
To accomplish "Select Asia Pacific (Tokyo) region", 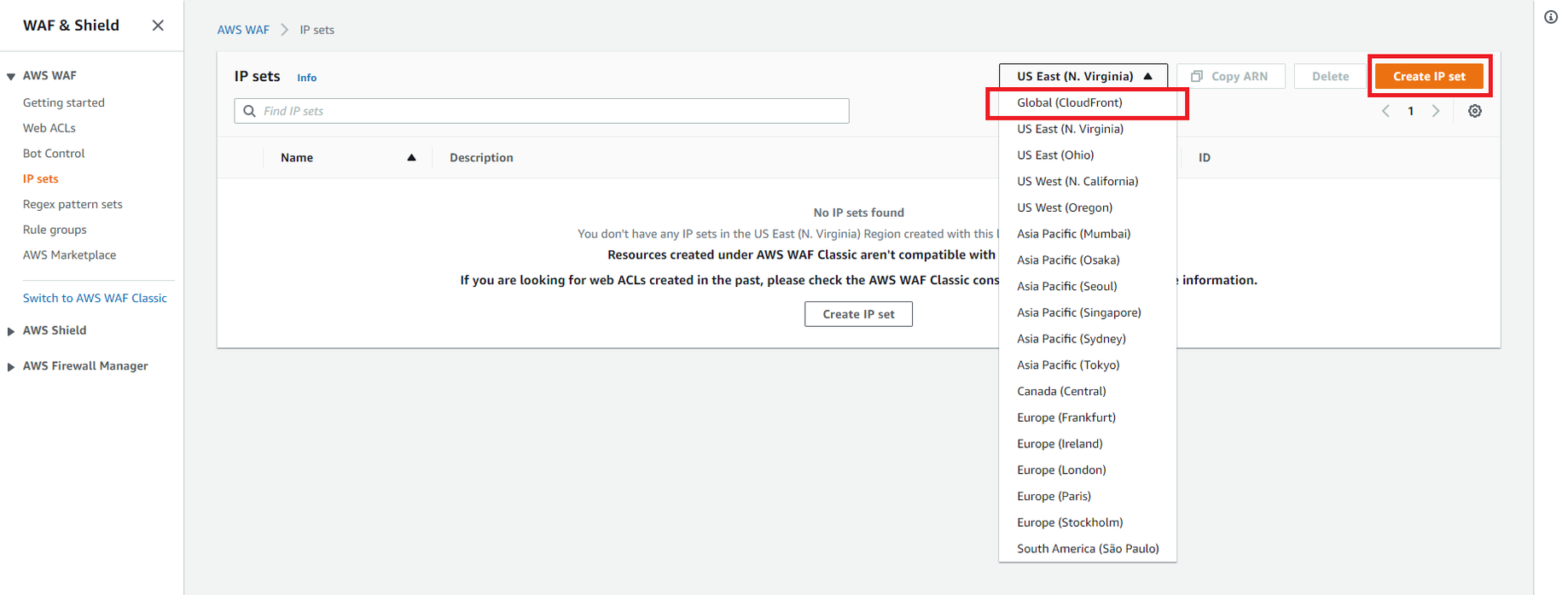I will (x=1067, y=365).
